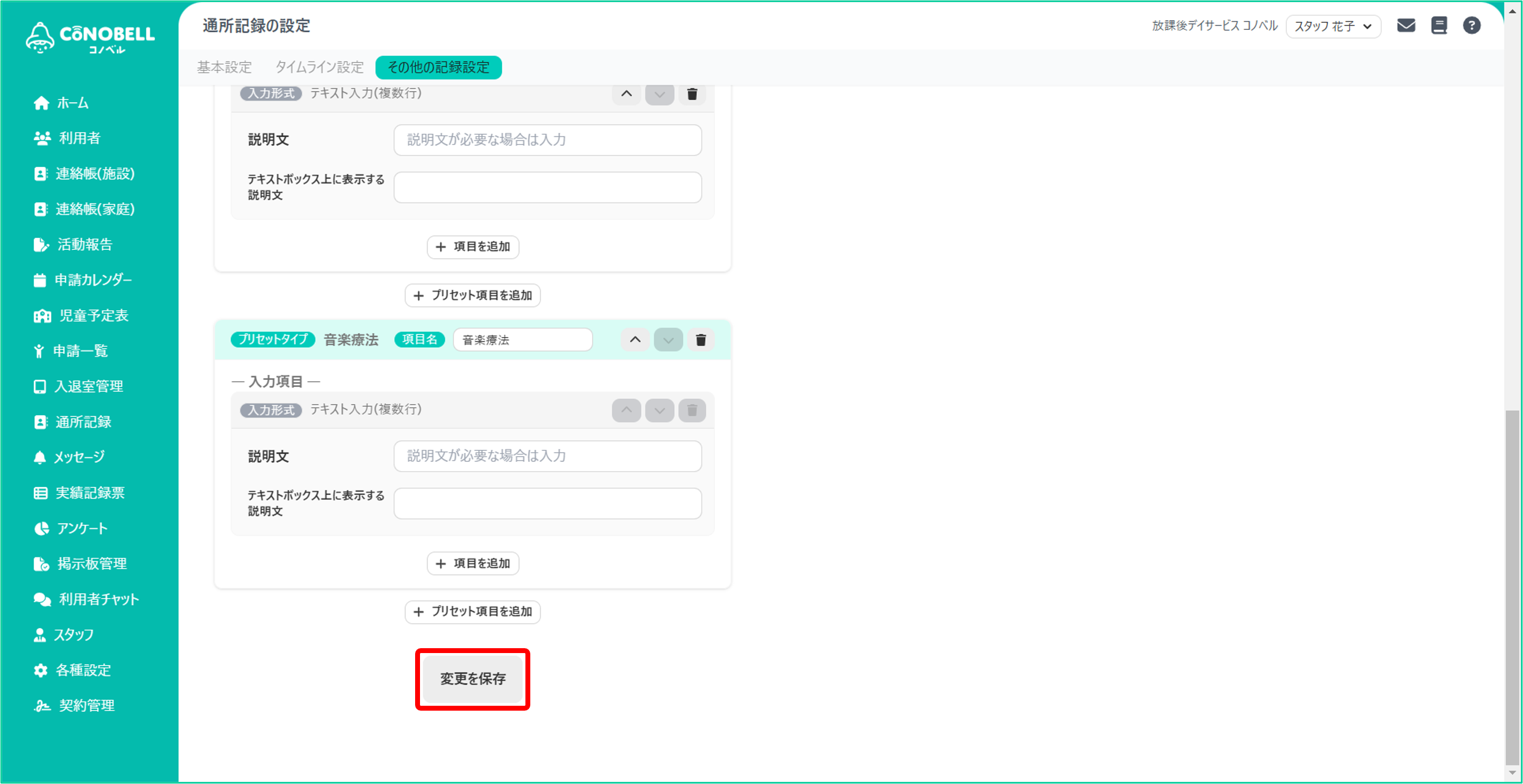
Task: Click 項目を追加 in 音楽療法 preset
Action: 472,563
